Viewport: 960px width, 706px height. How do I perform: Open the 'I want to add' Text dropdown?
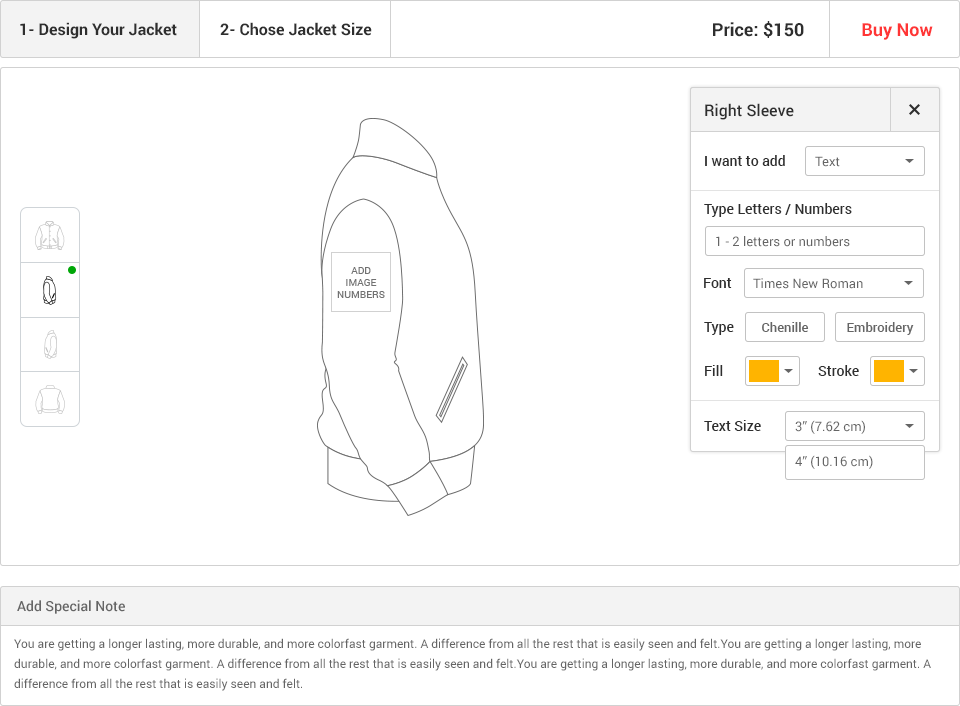[x=864, y=161]
